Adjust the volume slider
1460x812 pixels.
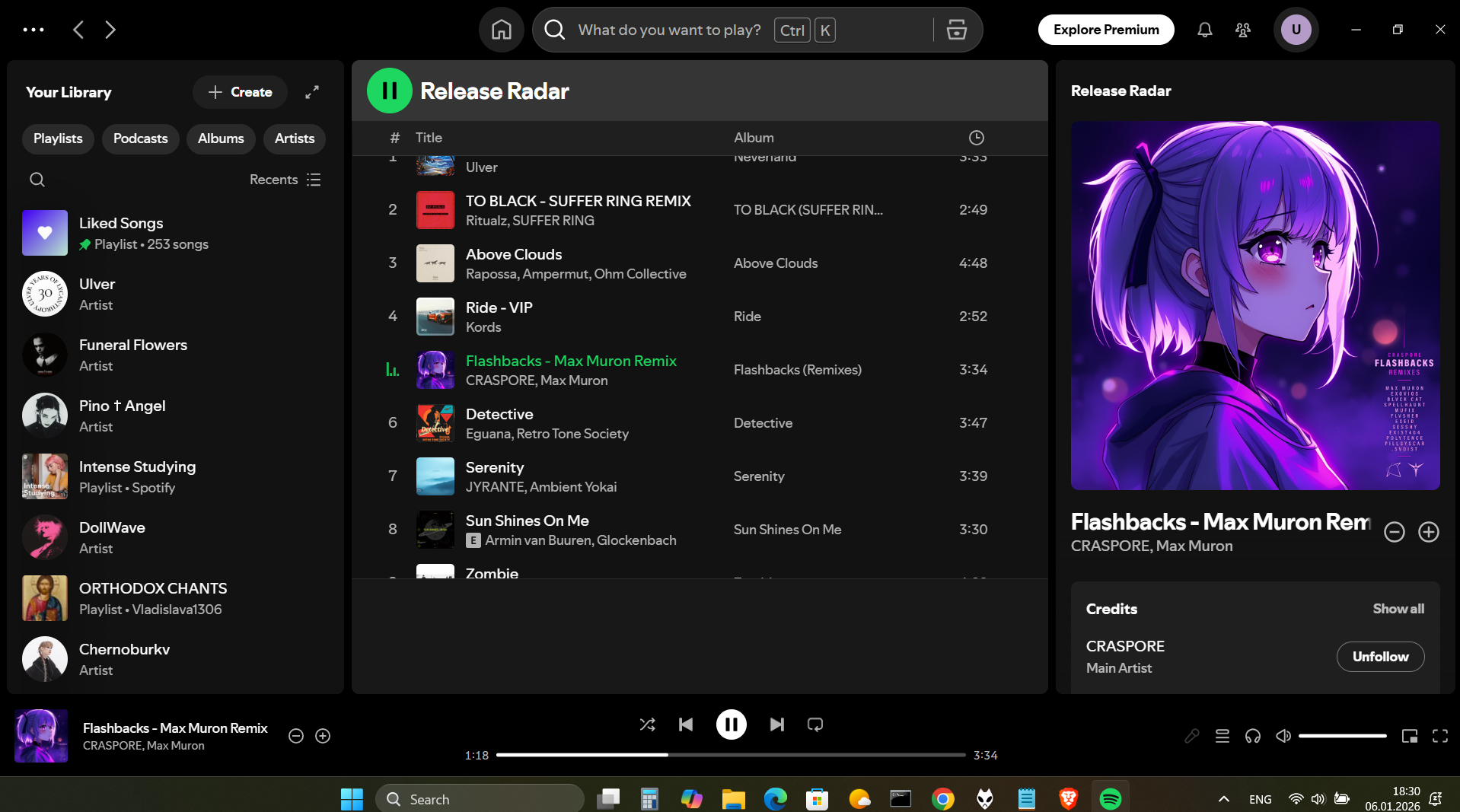[1343, 736]
